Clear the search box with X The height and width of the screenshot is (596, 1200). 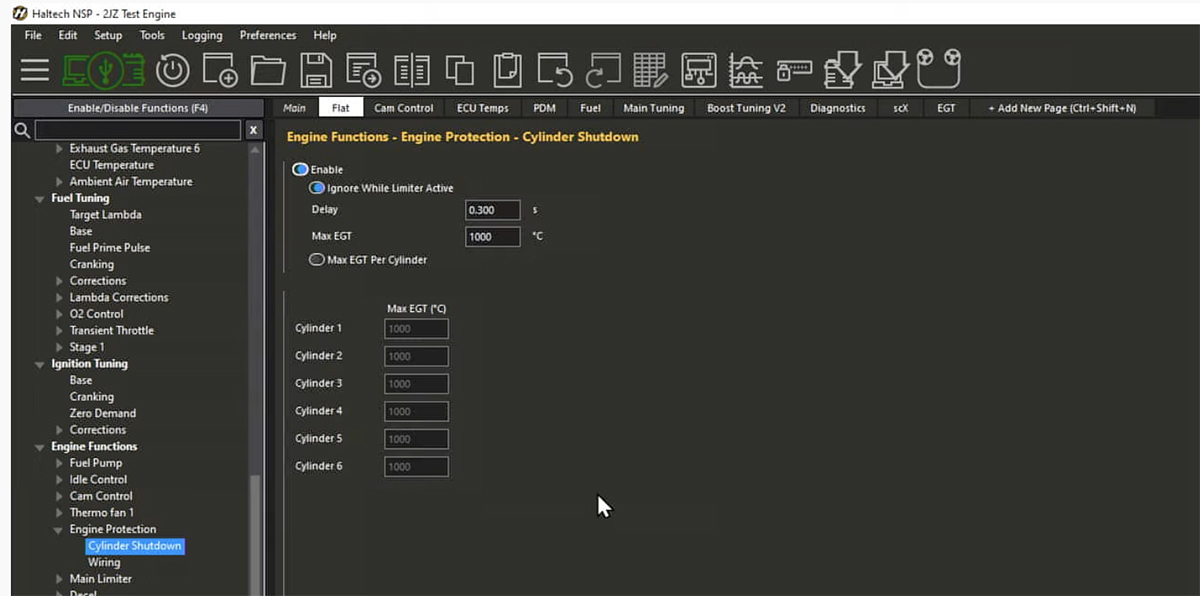pyautogui.click(x=253, y=130)
